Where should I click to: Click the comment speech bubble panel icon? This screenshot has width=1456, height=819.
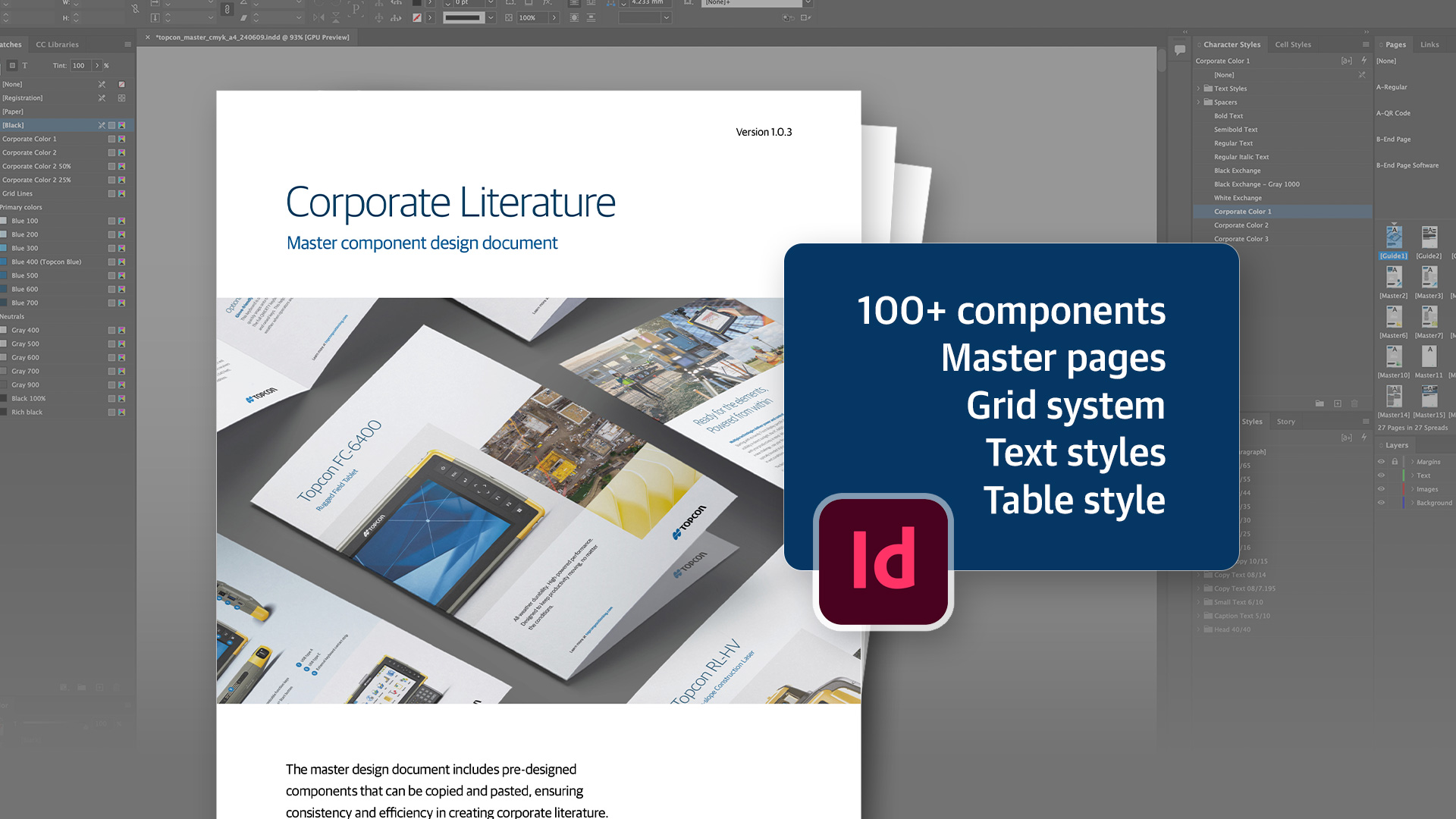point(1180,50)
